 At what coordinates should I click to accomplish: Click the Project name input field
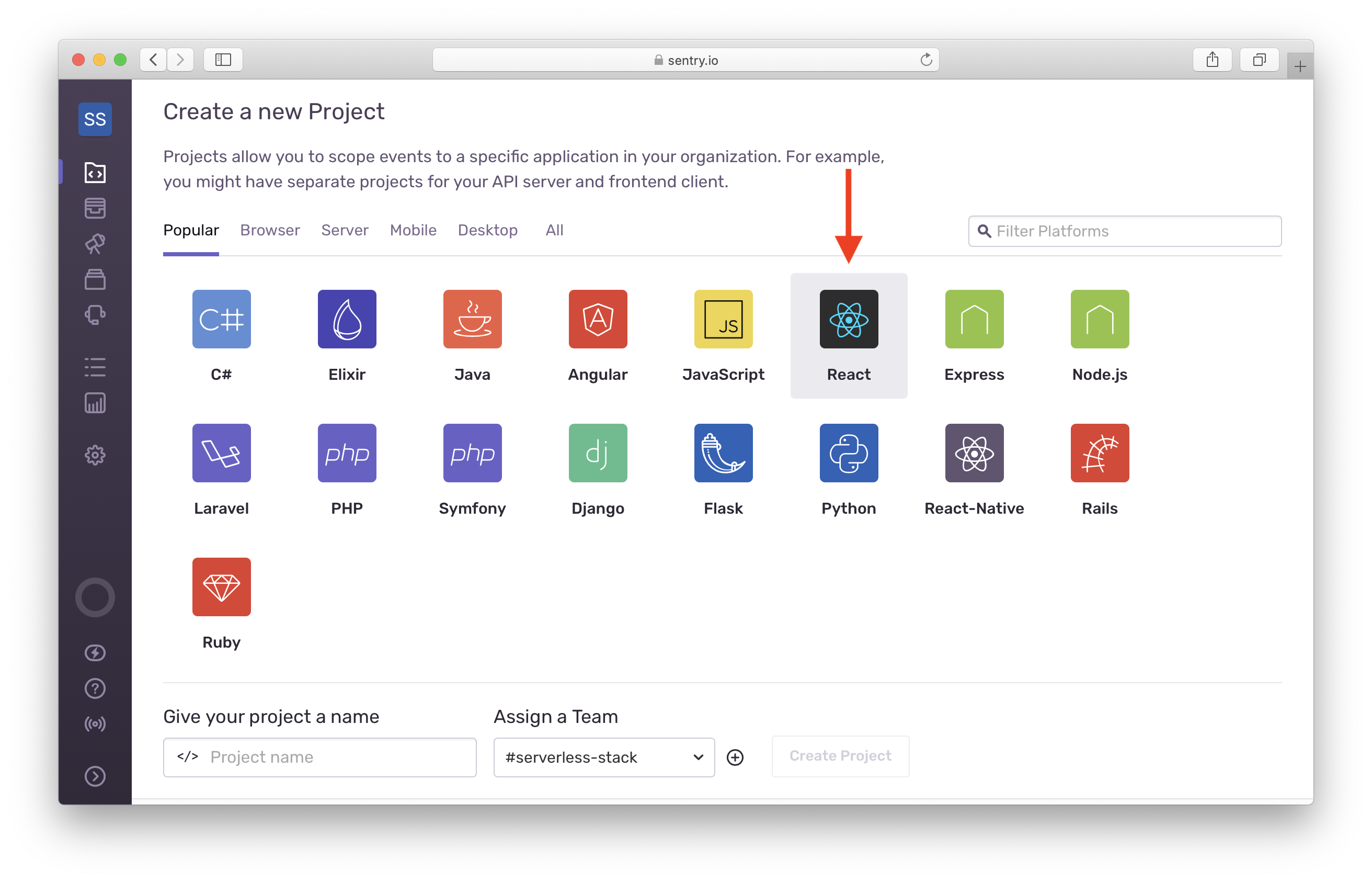(x=320, y=757)
